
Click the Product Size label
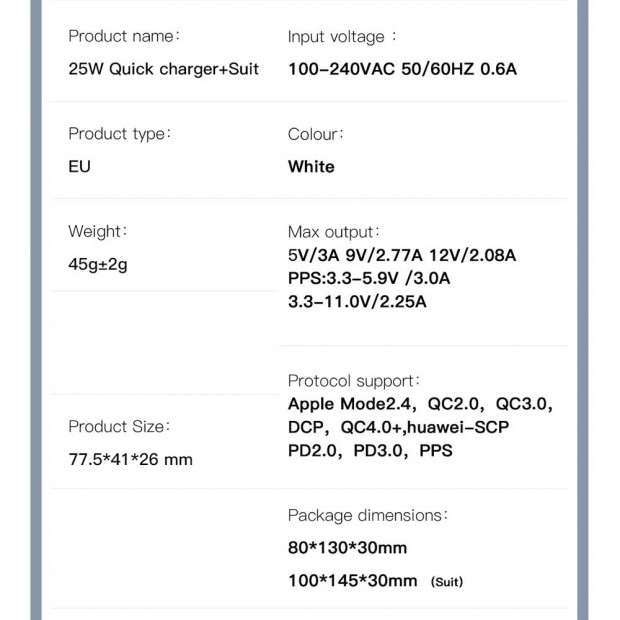119,427
